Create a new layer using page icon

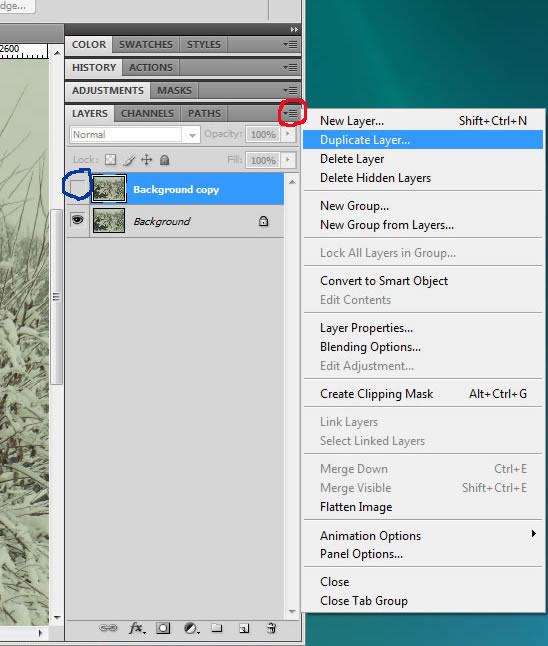pos(244,628)
